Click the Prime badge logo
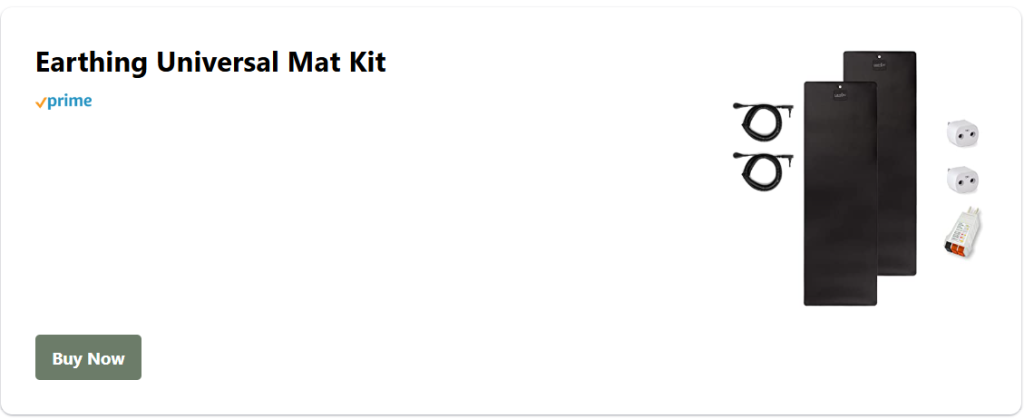 tap(64, 101)
